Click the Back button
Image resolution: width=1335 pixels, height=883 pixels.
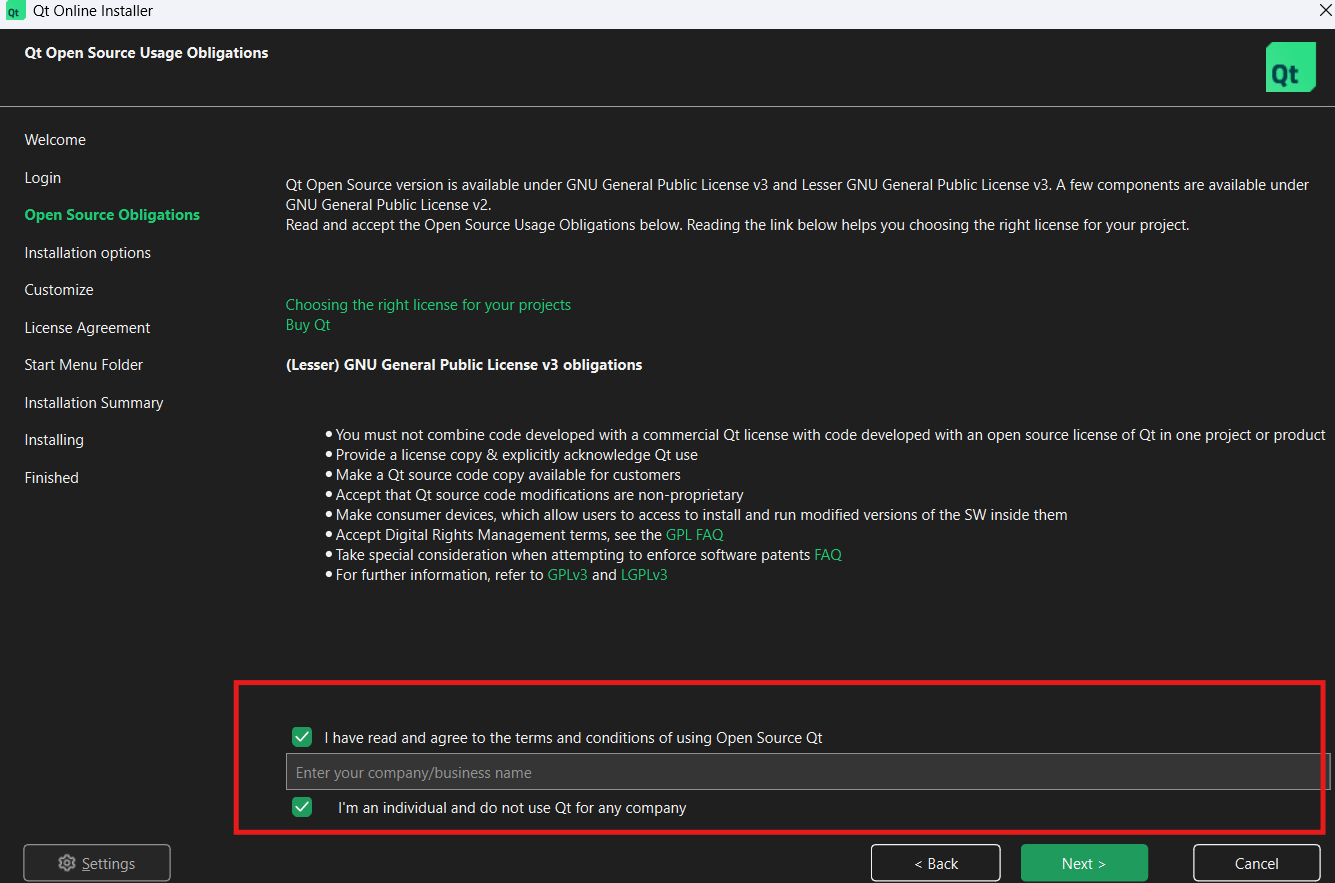pyautogui.click(x=936, y=863)
